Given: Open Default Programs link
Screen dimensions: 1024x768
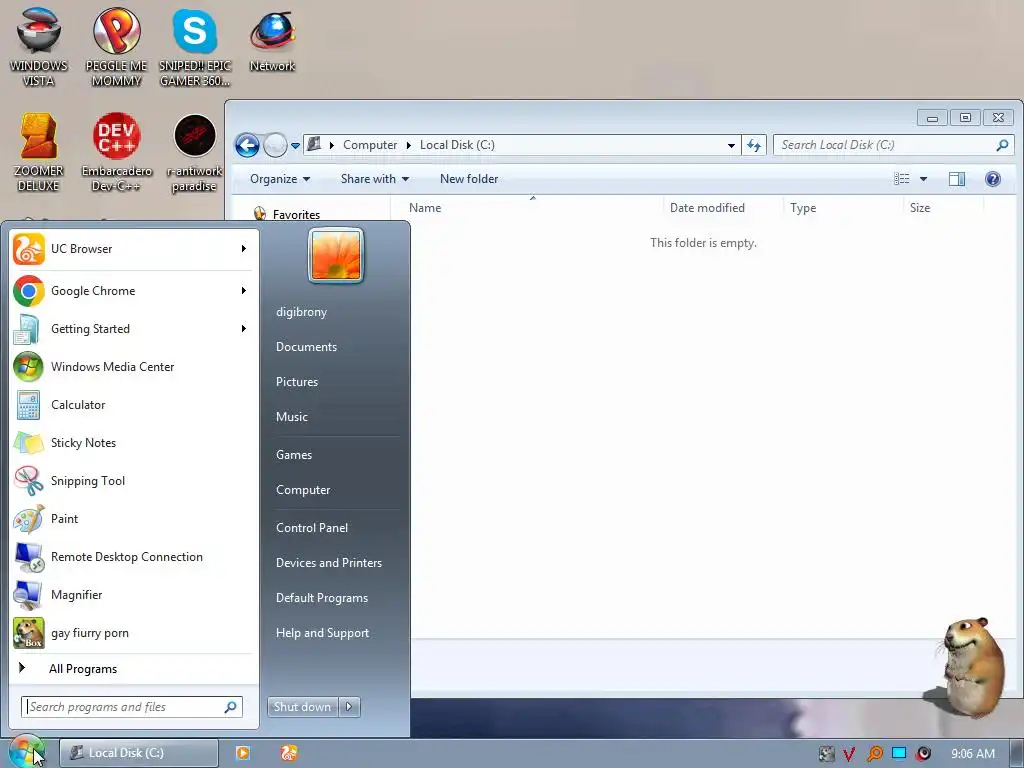Looking at the screenshot, I should pos(322,598).
